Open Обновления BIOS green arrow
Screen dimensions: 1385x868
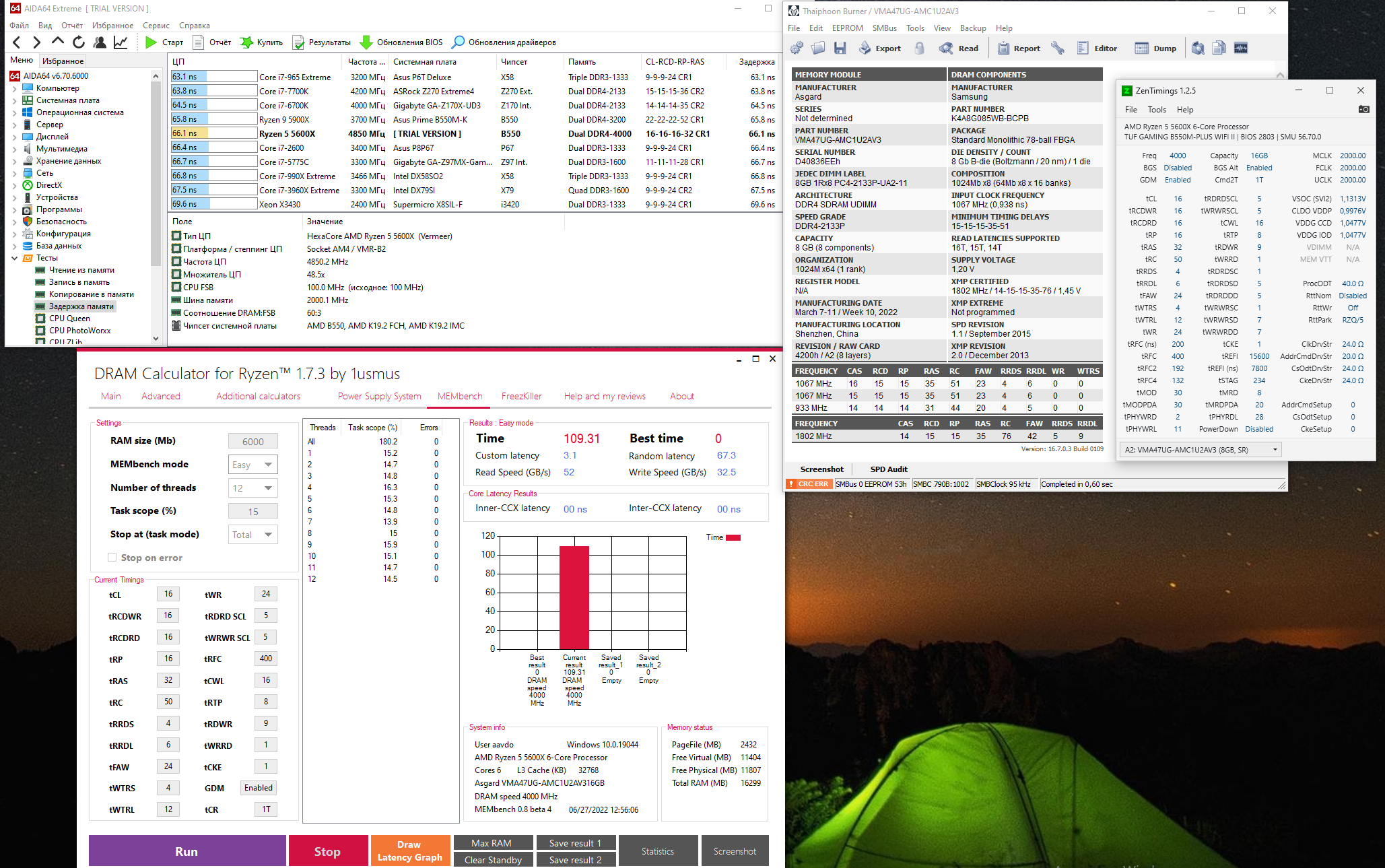(x=366, y=42)
